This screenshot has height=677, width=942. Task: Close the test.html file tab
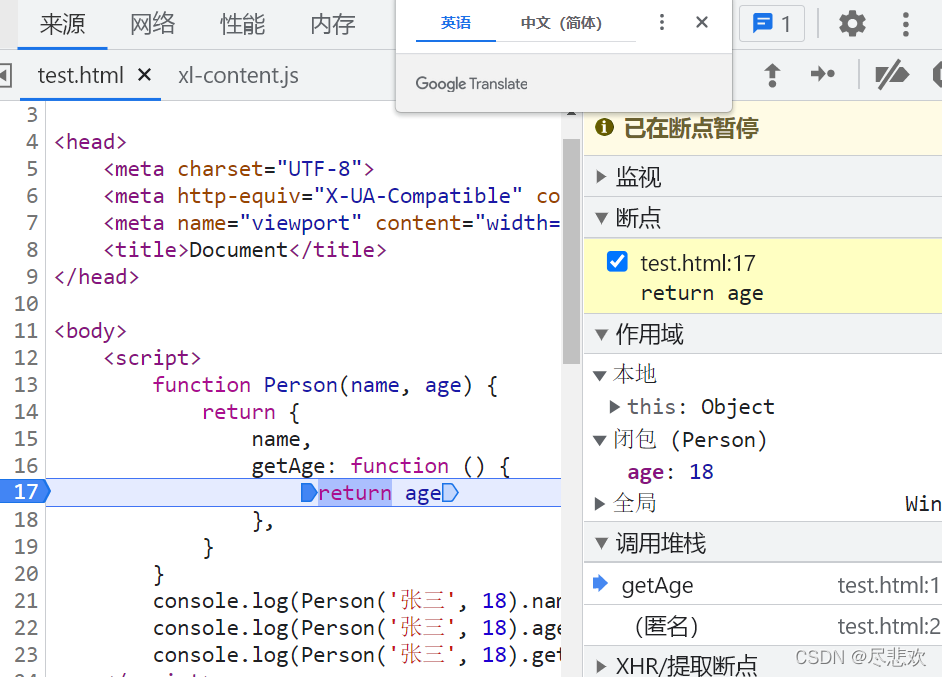click(144, 76)
